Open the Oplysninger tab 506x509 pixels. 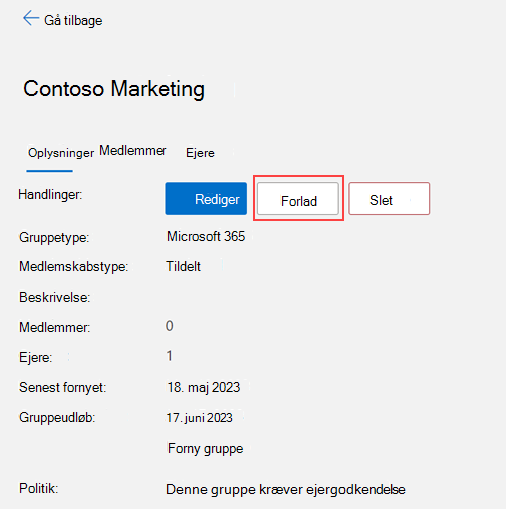[x=61, y=153]
